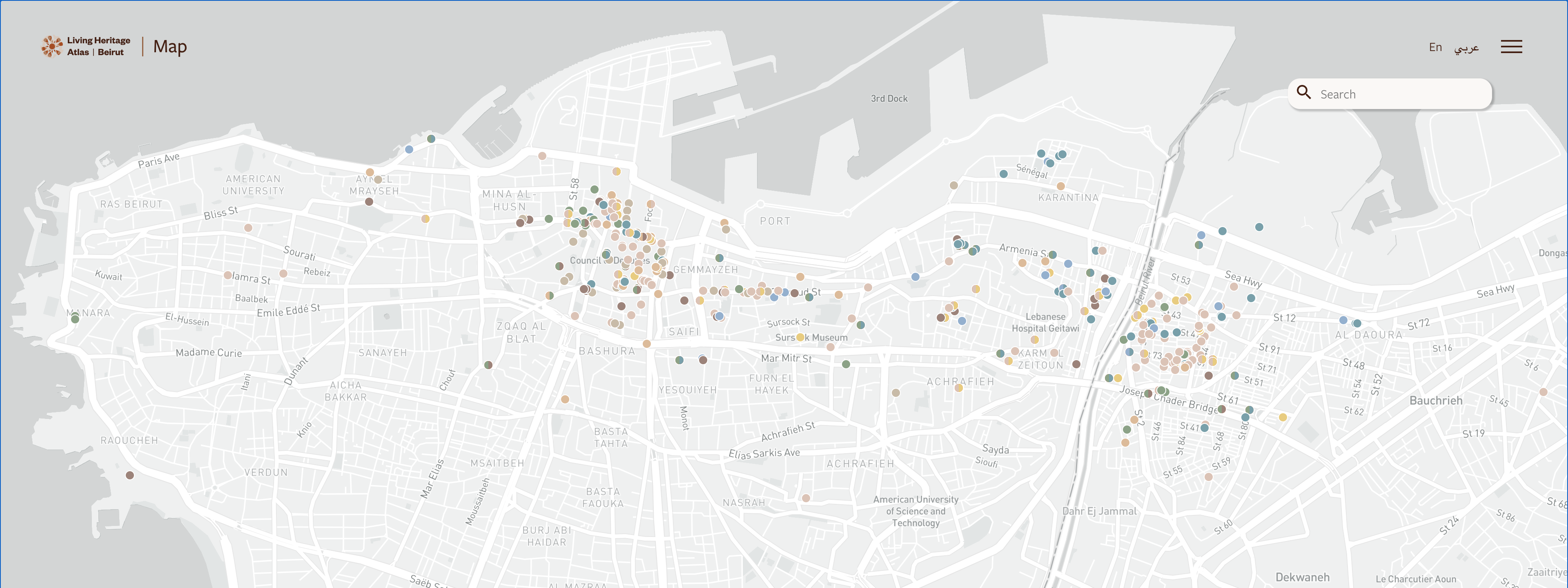Select the peach marker near Basta Tahta

[565, 399]
